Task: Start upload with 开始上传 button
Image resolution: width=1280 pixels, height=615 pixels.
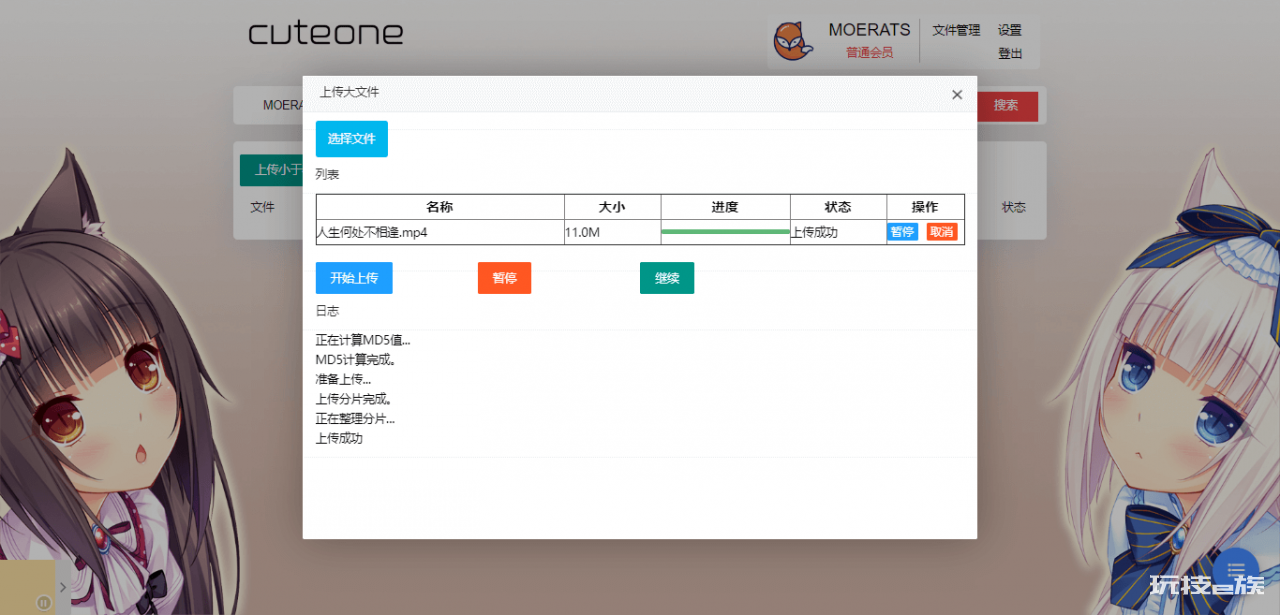Action: click(354, 278)
